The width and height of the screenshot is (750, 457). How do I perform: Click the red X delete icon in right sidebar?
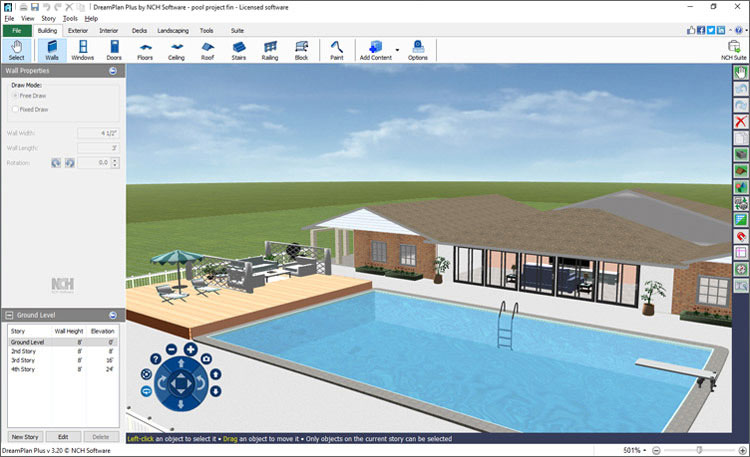pyautogui.click(x=741, y=121)
